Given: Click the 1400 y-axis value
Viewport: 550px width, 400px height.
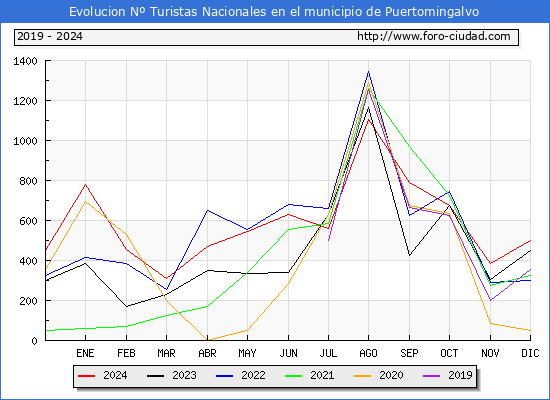Looking at the screenshot, I should tap(25, 61).
